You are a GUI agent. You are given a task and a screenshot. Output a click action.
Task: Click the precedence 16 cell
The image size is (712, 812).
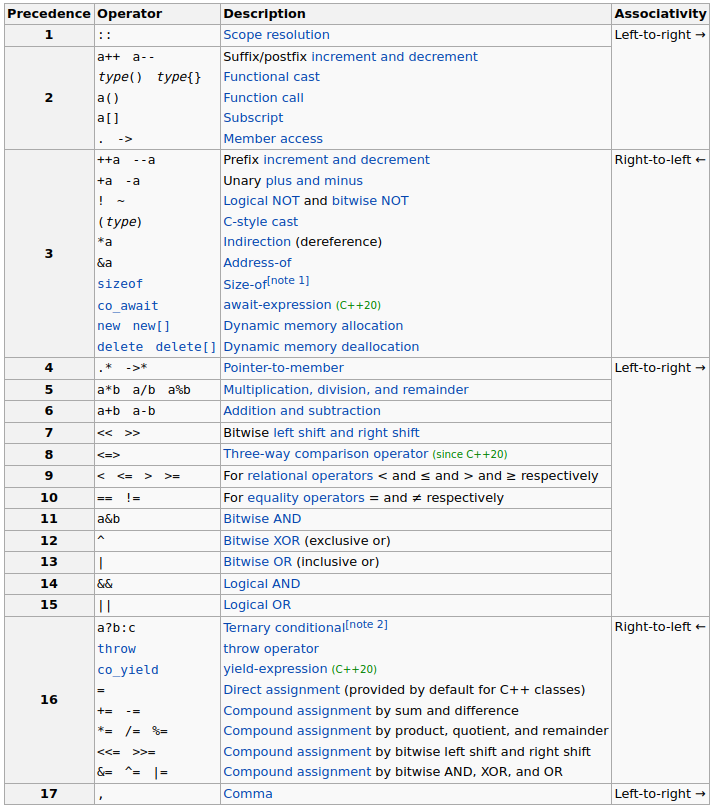[49, 700]
